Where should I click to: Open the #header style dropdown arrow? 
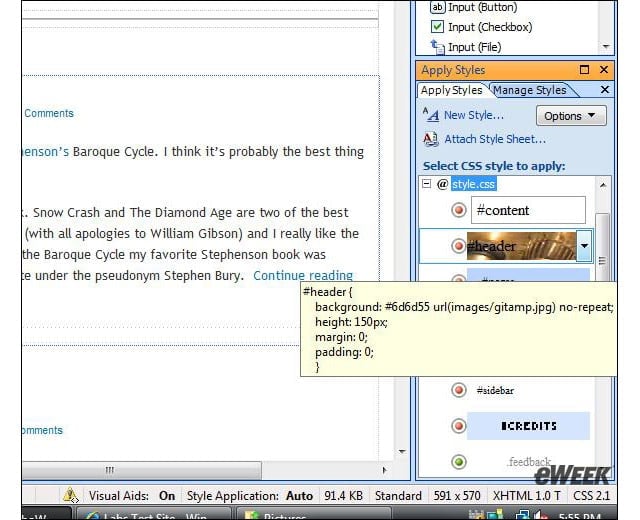point(584,246)
